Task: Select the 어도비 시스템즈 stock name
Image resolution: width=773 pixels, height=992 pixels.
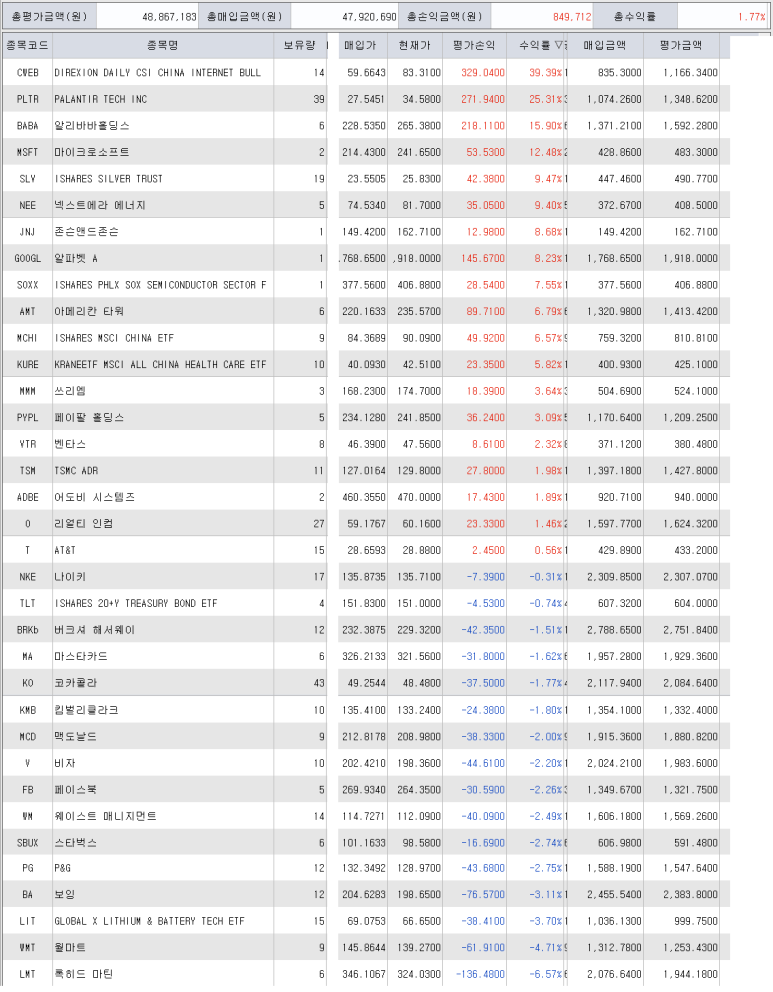Action: pos(95,498)
